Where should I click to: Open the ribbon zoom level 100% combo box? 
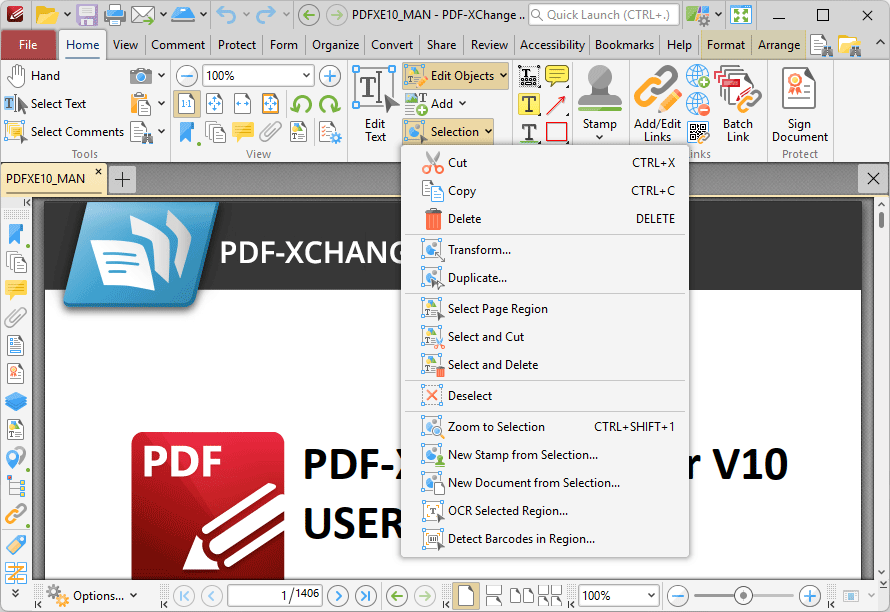point(258,76)
